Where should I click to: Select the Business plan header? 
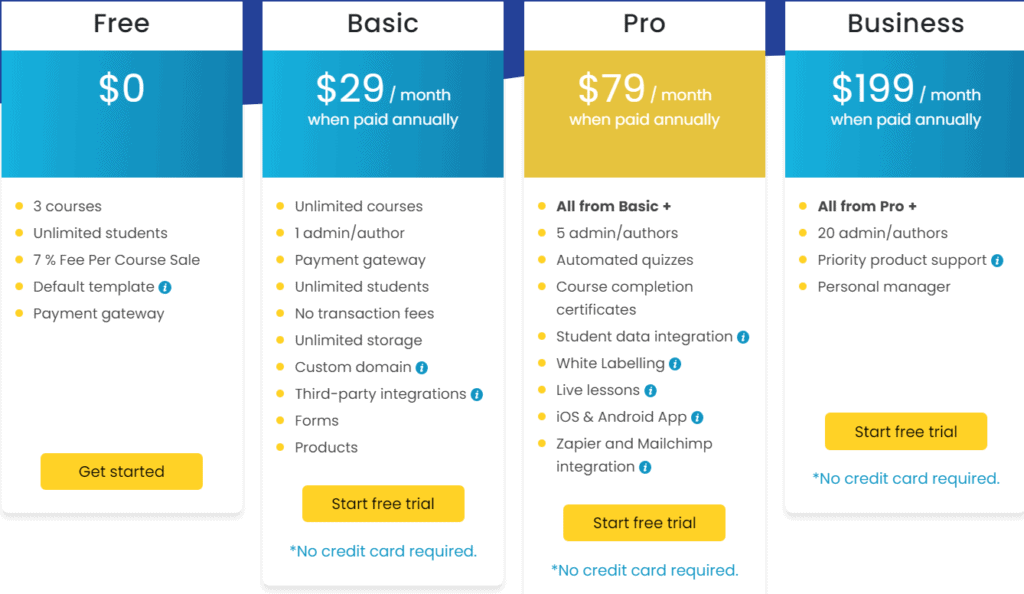pyautogui.click(x=905, y=23)
